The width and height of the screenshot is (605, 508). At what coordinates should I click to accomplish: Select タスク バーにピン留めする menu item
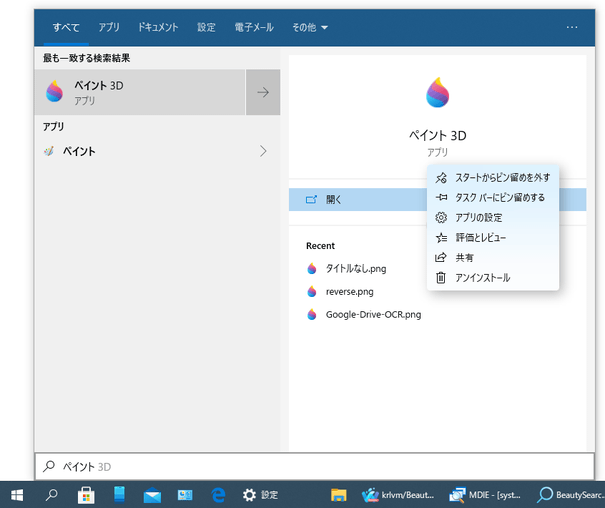(493, 197)
